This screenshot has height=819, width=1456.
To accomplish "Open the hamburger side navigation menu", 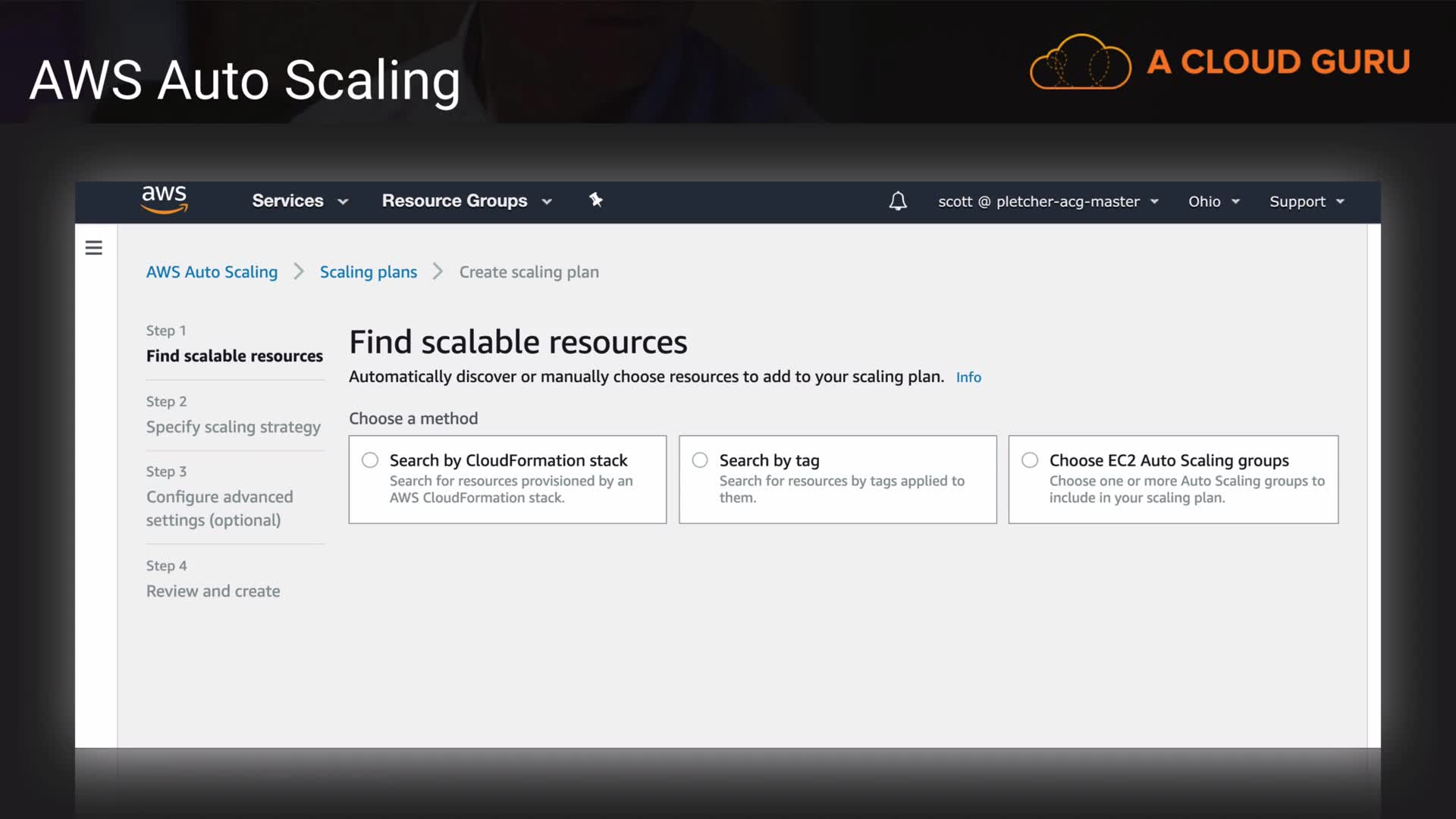I will pos(93,248).
